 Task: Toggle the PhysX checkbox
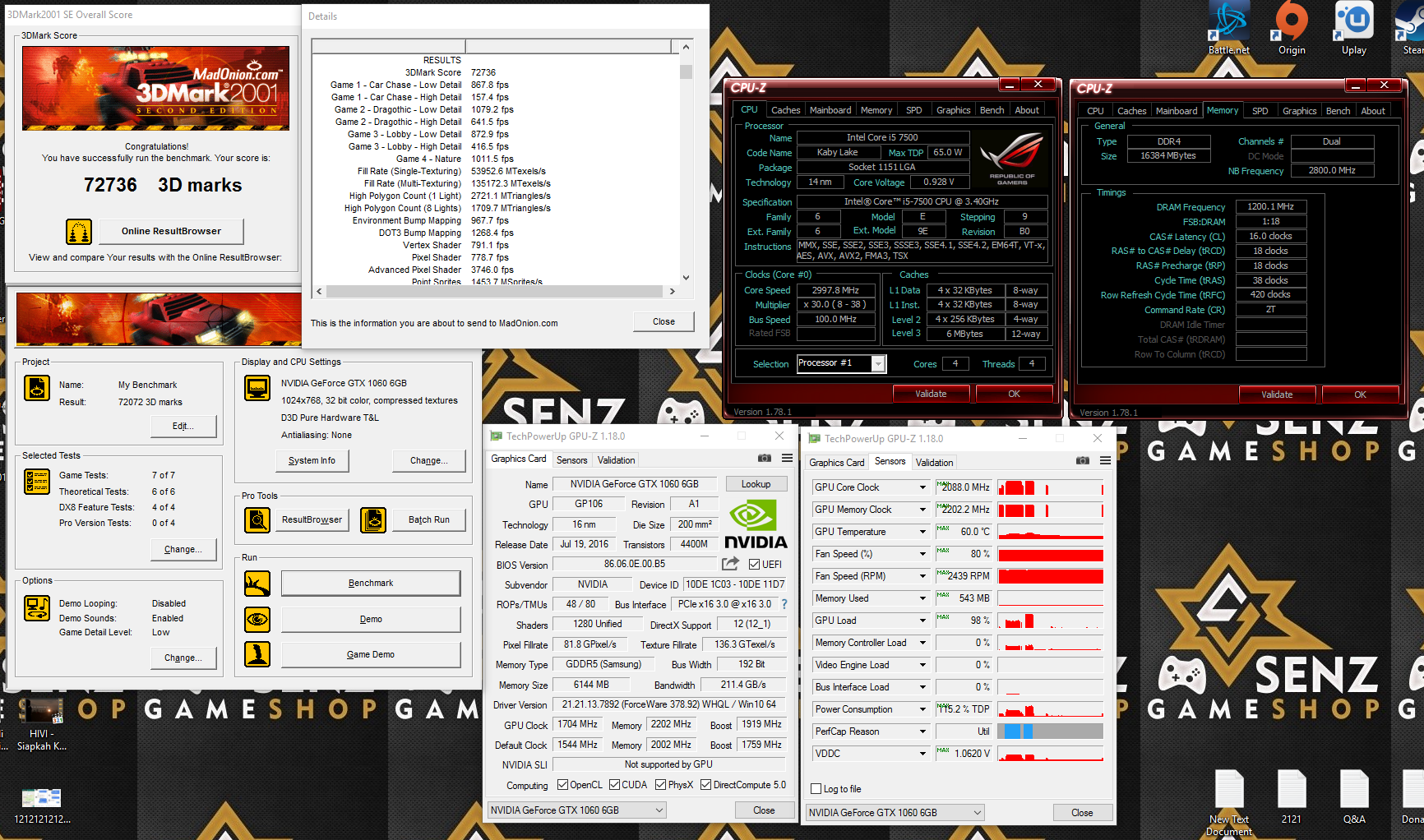(x=660, y=785)
